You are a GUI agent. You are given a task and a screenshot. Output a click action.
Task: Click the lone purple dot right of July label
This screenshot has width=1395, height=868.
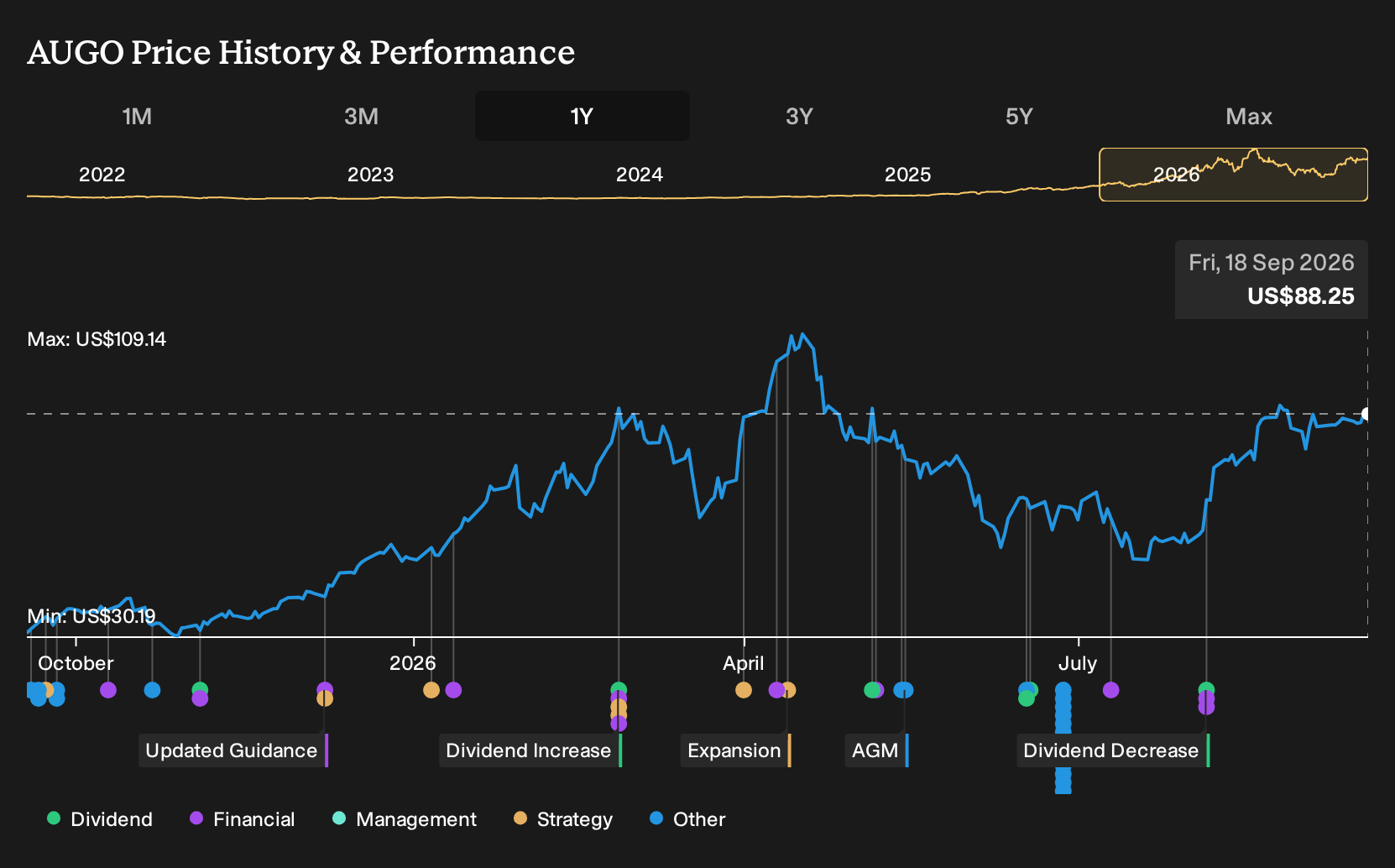[x=1111, y=690]
